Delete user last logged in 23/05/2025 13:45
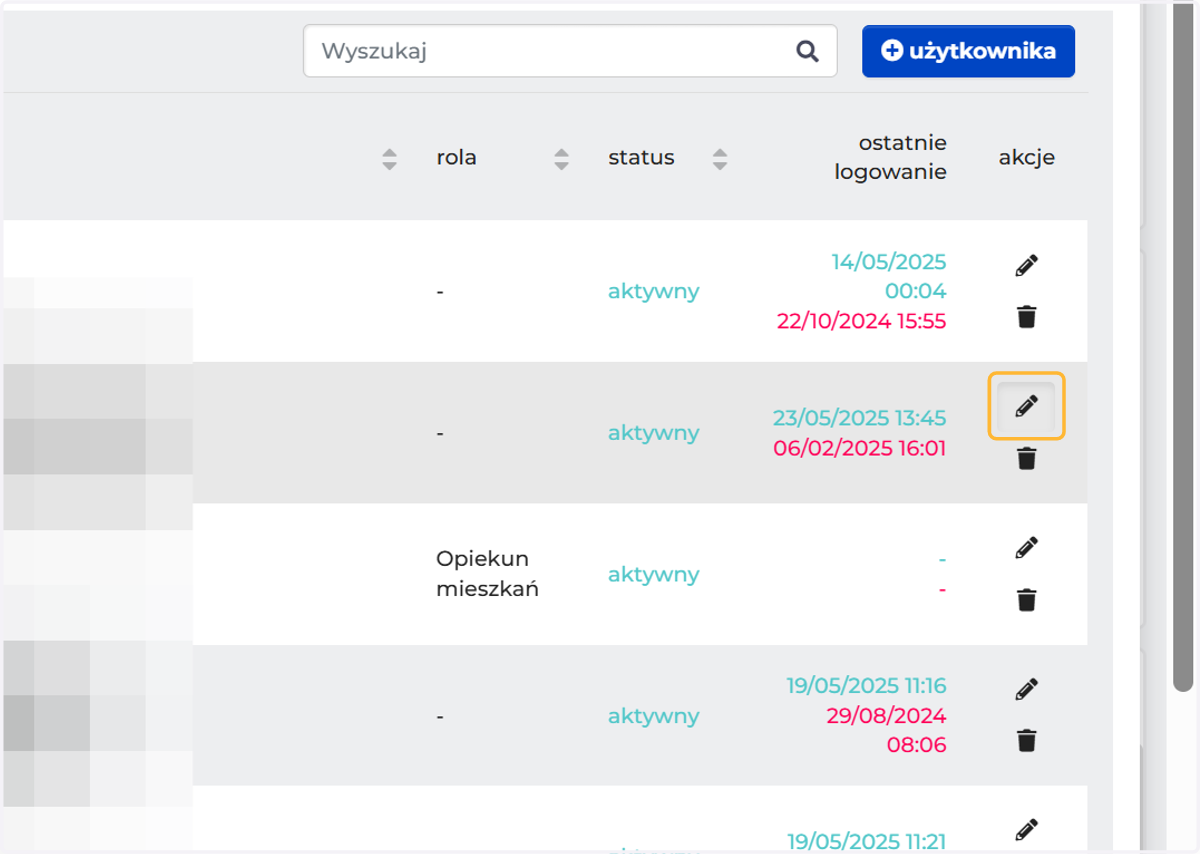Viewport: 1200px width, 854px height. coord(1026,459)
